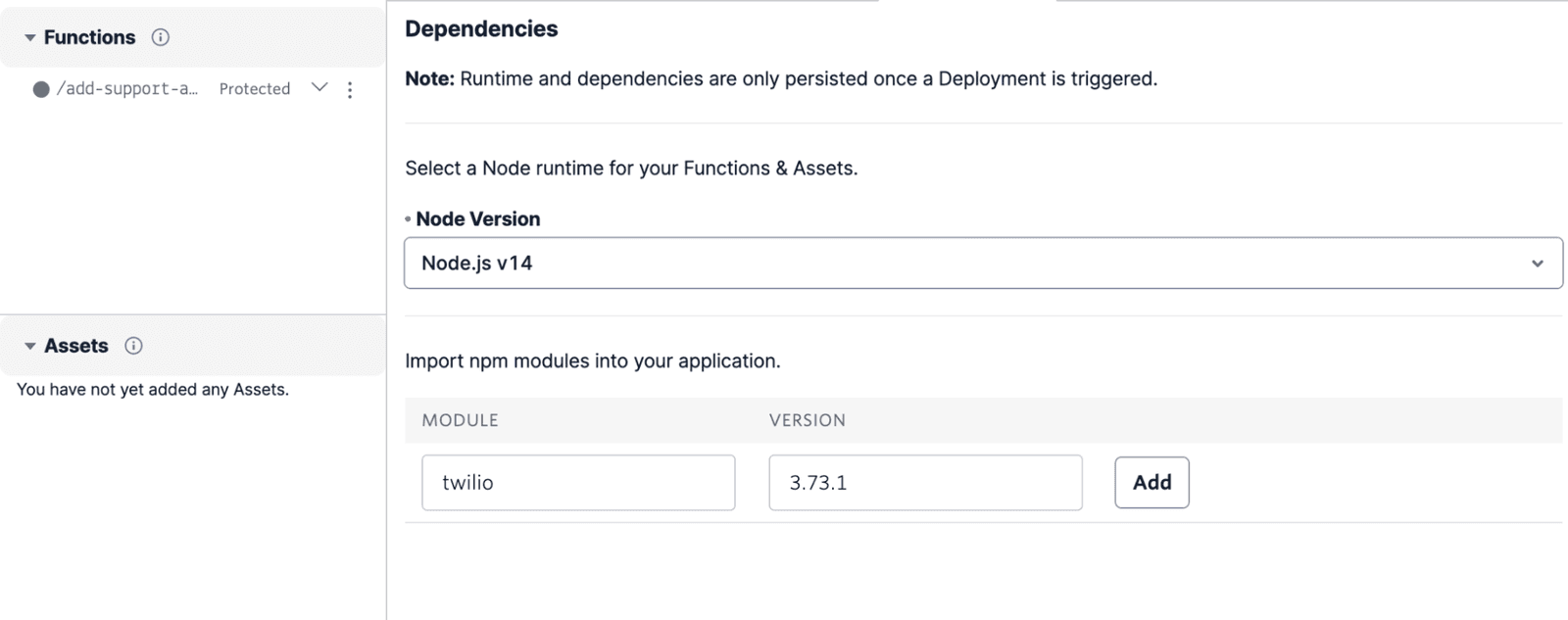The height and width of the screenshot is (620, 1568).
Task: Click the module name field containing twilio
Action: (x=578, y=483)
